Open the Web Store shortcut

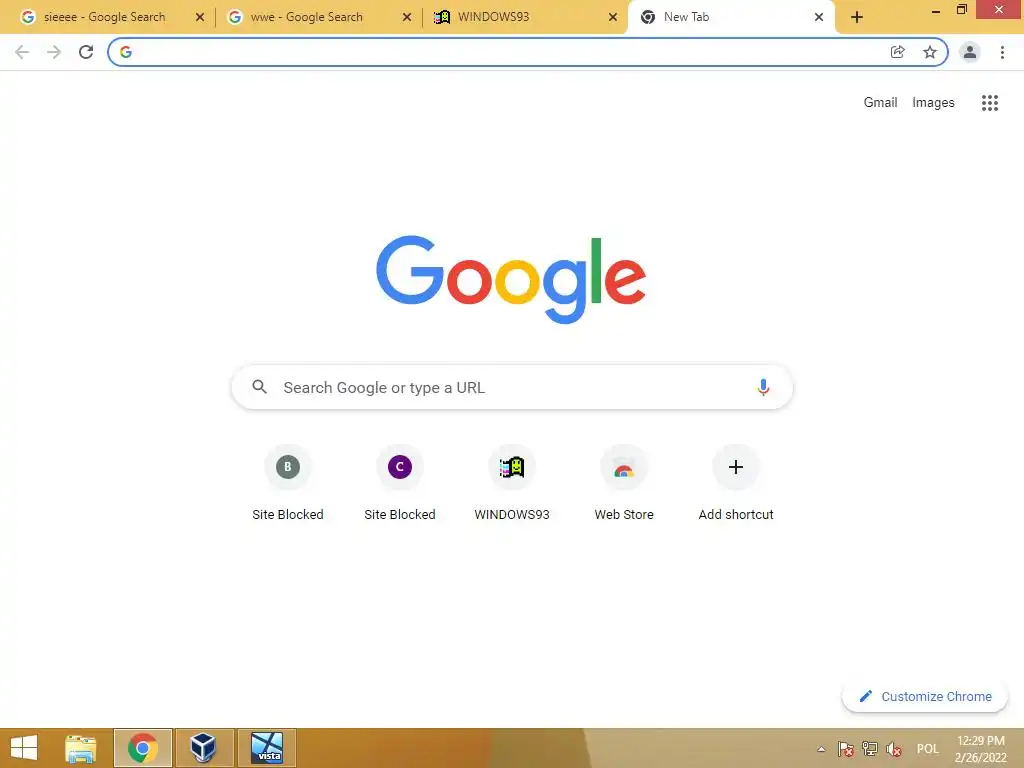(624, 483)
